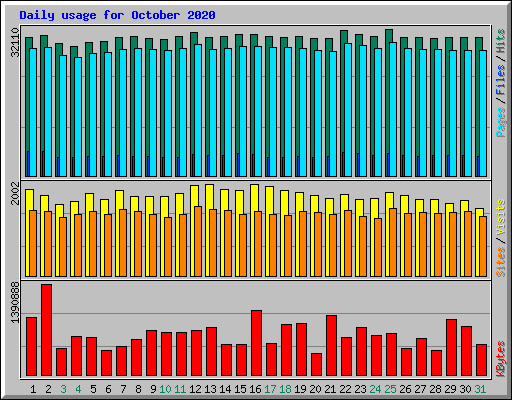Click the cyan files bar for day 1
512x400 pixels.
pos(33,112)
